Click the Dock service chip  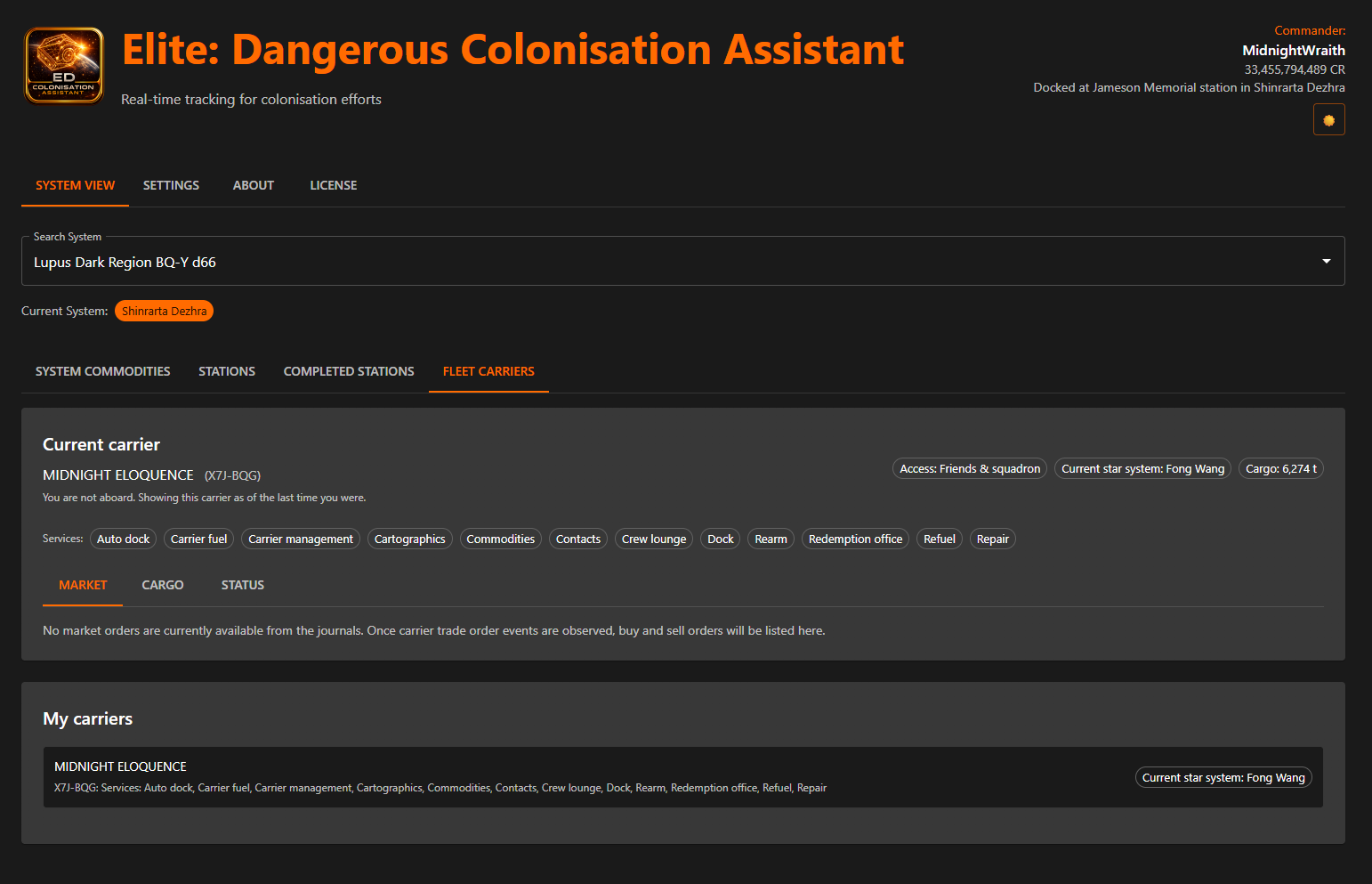tap(721, 539)
